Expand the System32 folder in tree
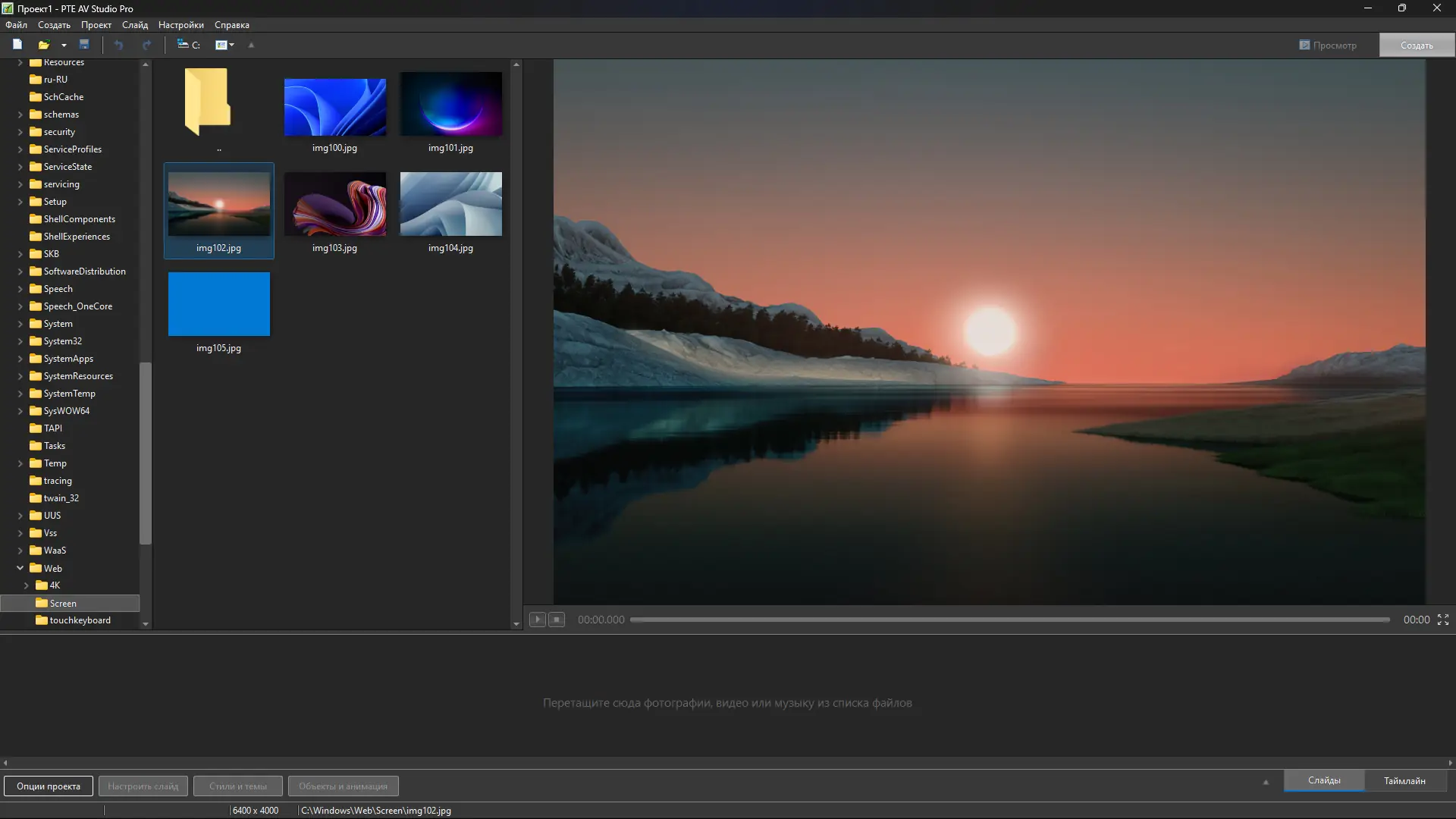Viewport: 1456px width, 819px height. tap(20, 341)
